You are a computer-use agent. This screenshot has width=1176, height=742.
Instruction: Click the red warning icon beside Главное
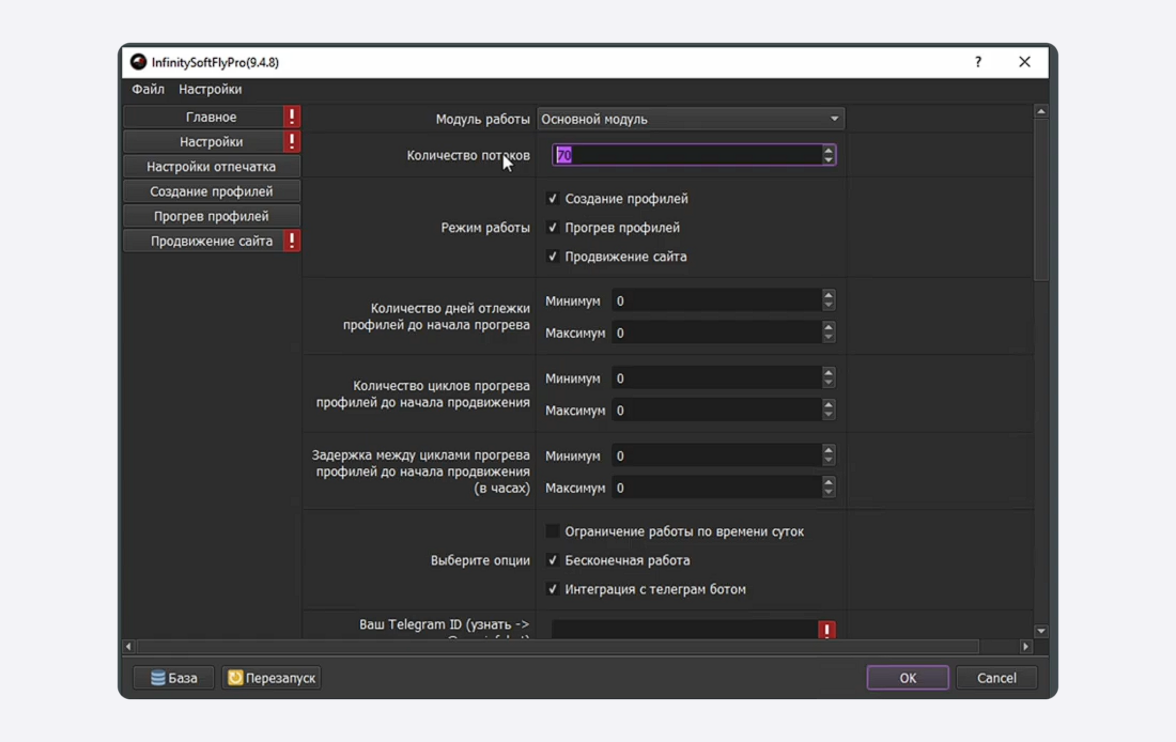(x=292, y=117)
